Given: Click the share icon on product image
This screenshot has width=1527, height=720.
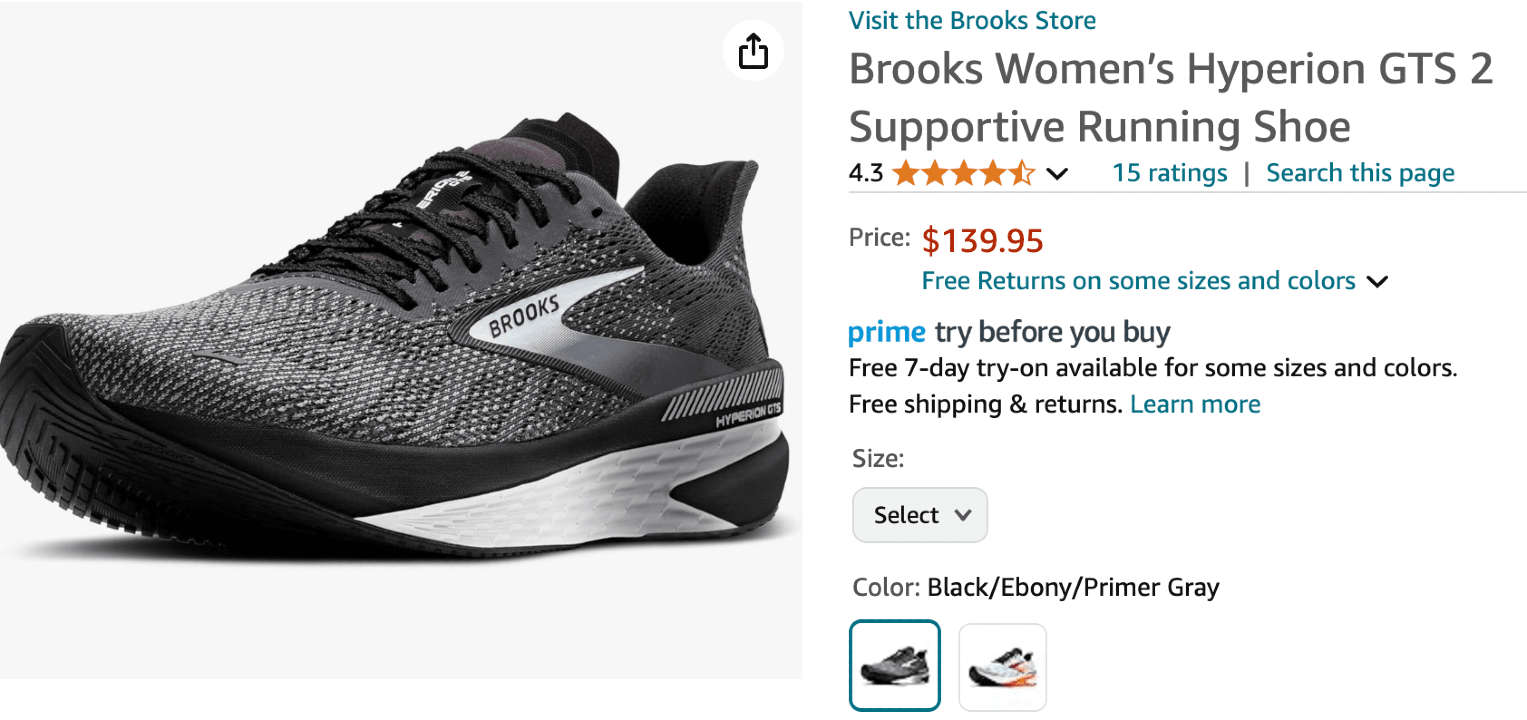Looking at the screenshot, I should [x=753, y=51].
